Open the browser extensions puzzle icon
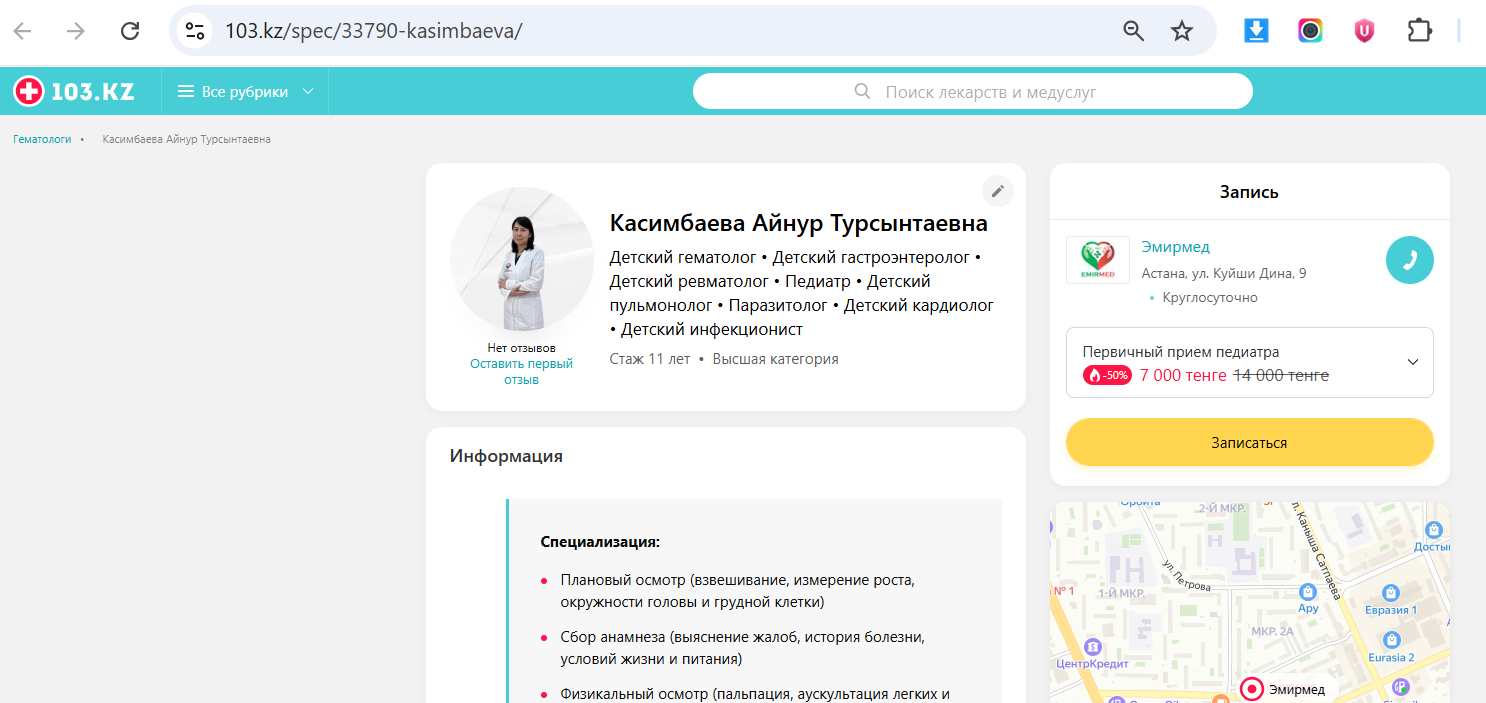 coord(1419,31)
